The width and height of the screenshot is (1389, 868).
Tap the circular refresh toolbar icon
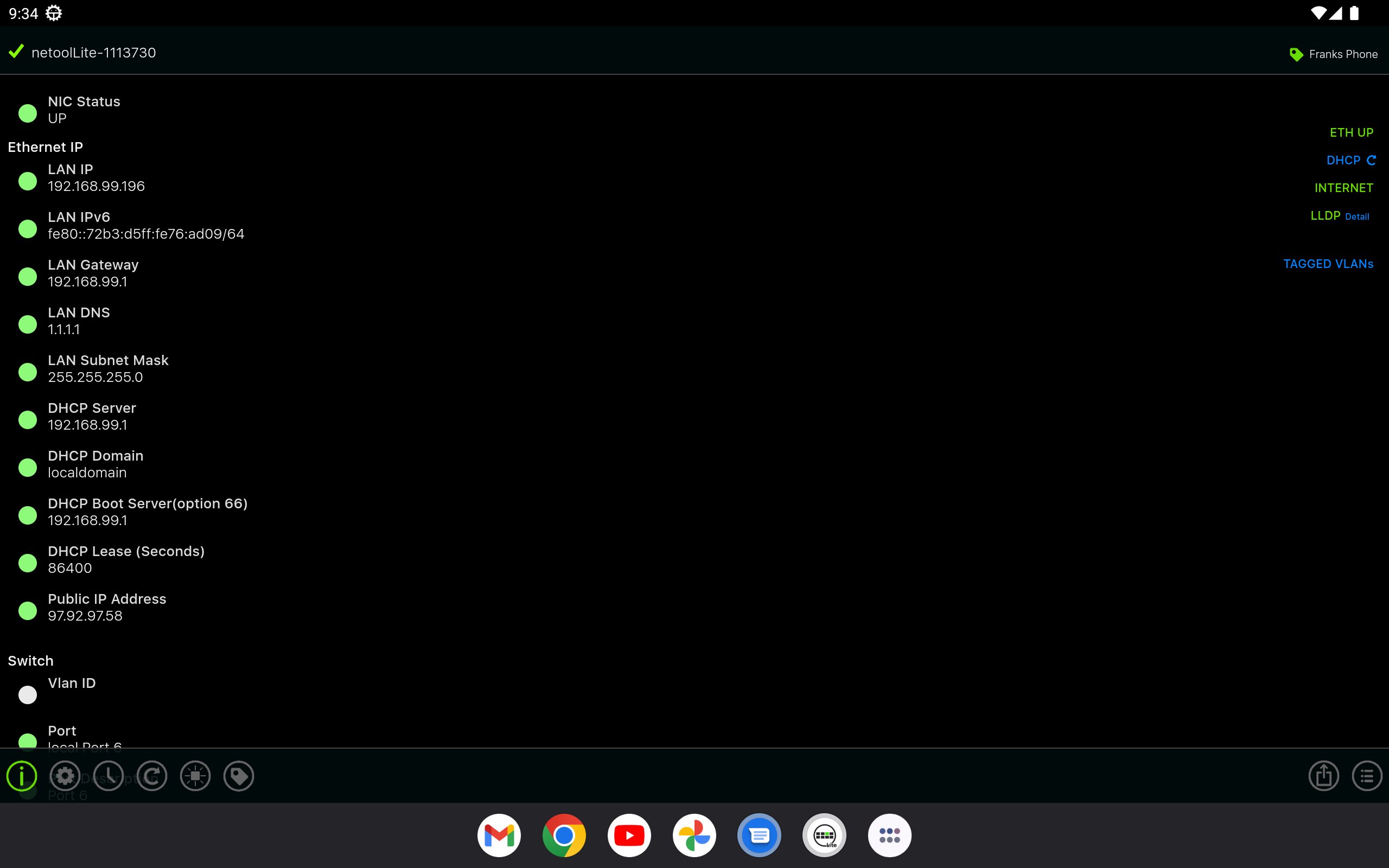(152, 776)
